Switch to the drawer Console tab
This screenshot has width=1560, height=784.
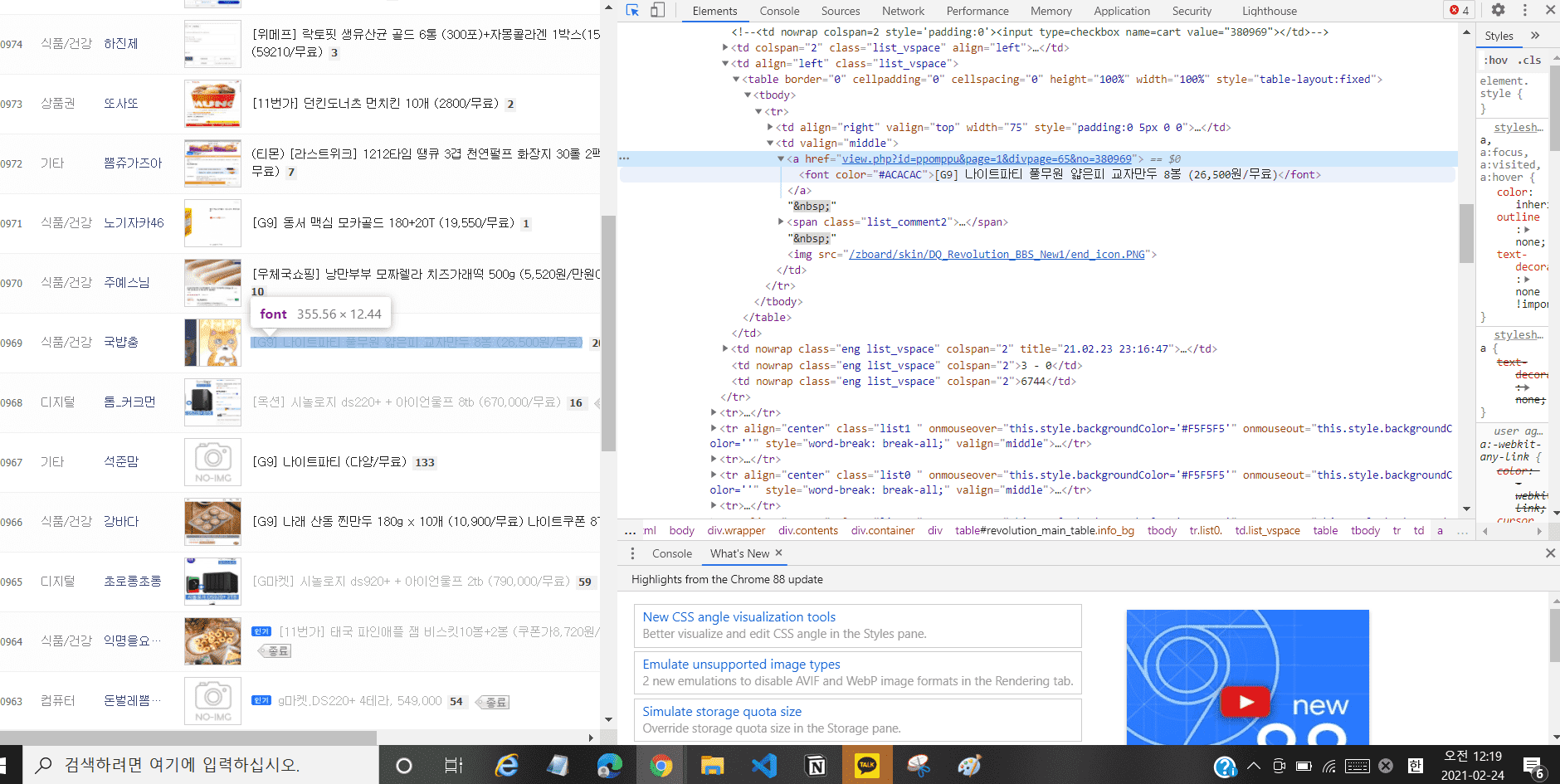point(671,553)
